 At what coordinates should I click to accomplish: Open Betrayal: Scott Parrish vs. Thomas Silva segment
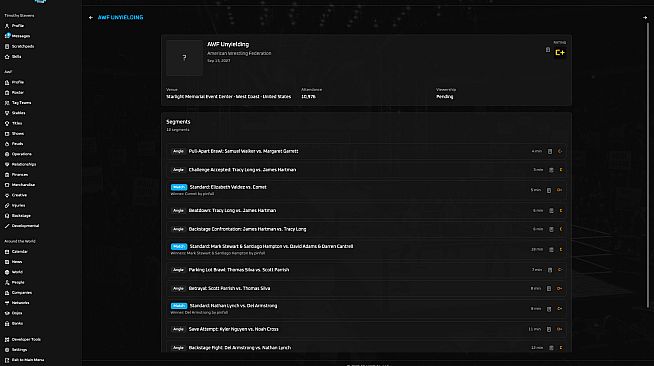coord(366,288)
